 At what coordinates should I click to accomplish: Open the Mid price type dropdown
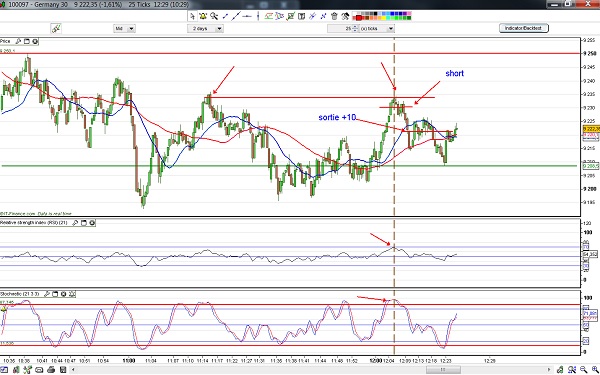131,28
